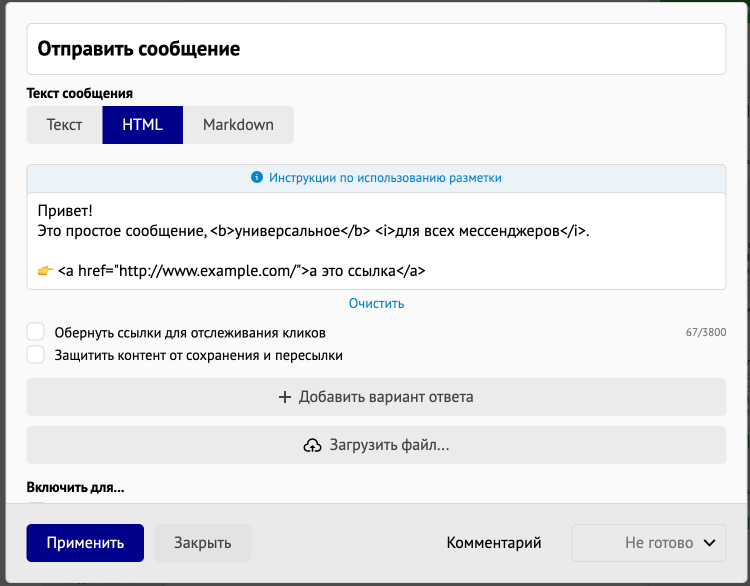Switch to the Markdown format tab
Screen dimensions: 750x586
(238, 125)
